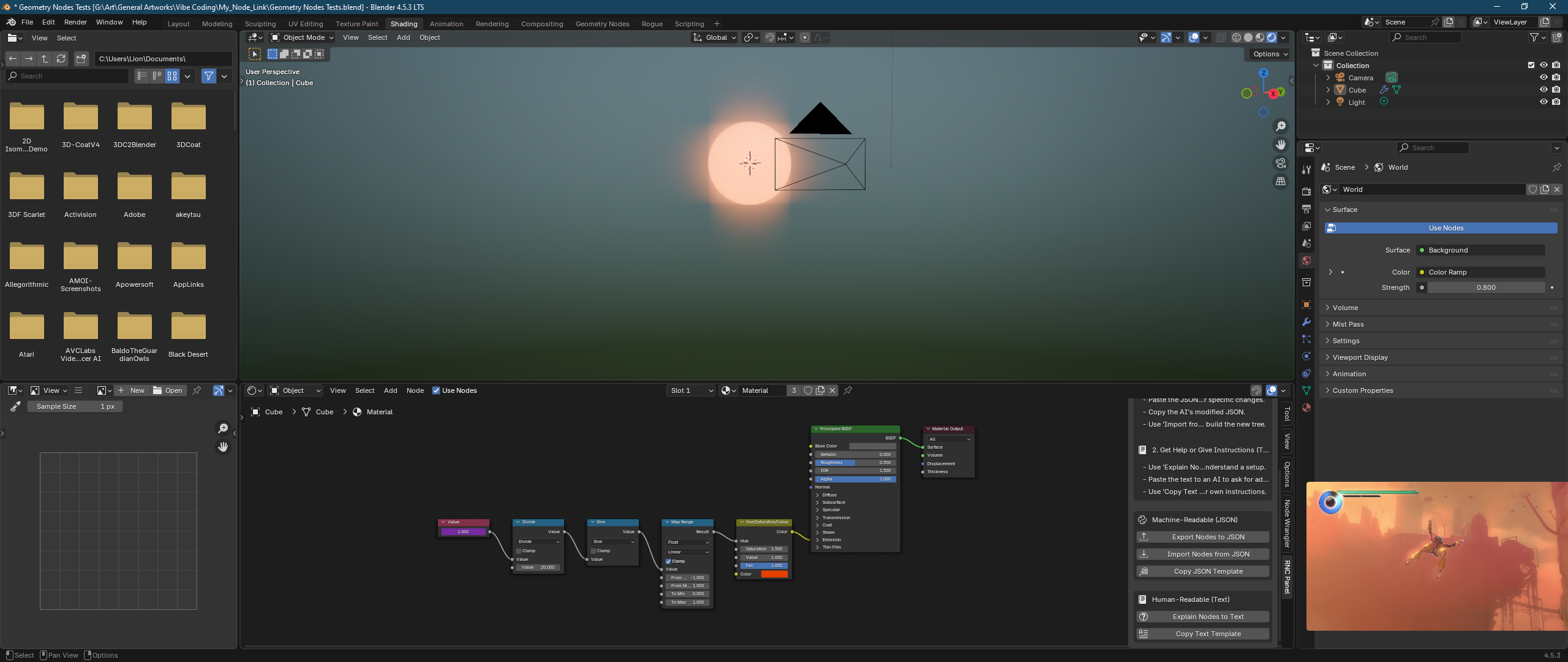Expand the Volume panel
Image resolution: width=1568 pixels, height=662 pixels.
[x=1345, y=308]
